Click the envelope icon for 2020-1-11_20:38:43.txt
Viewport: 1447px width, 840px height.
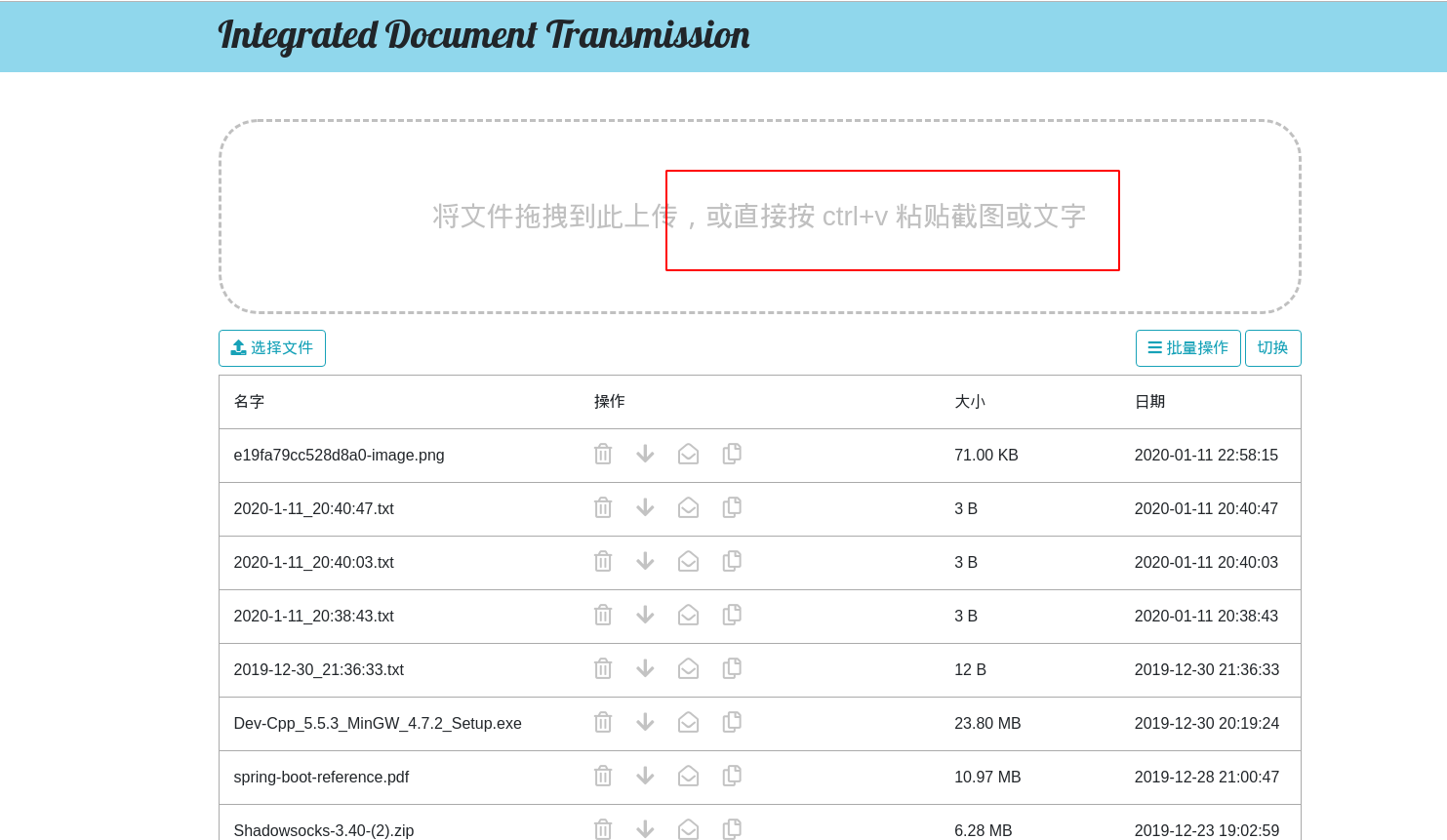click(688, 616)
